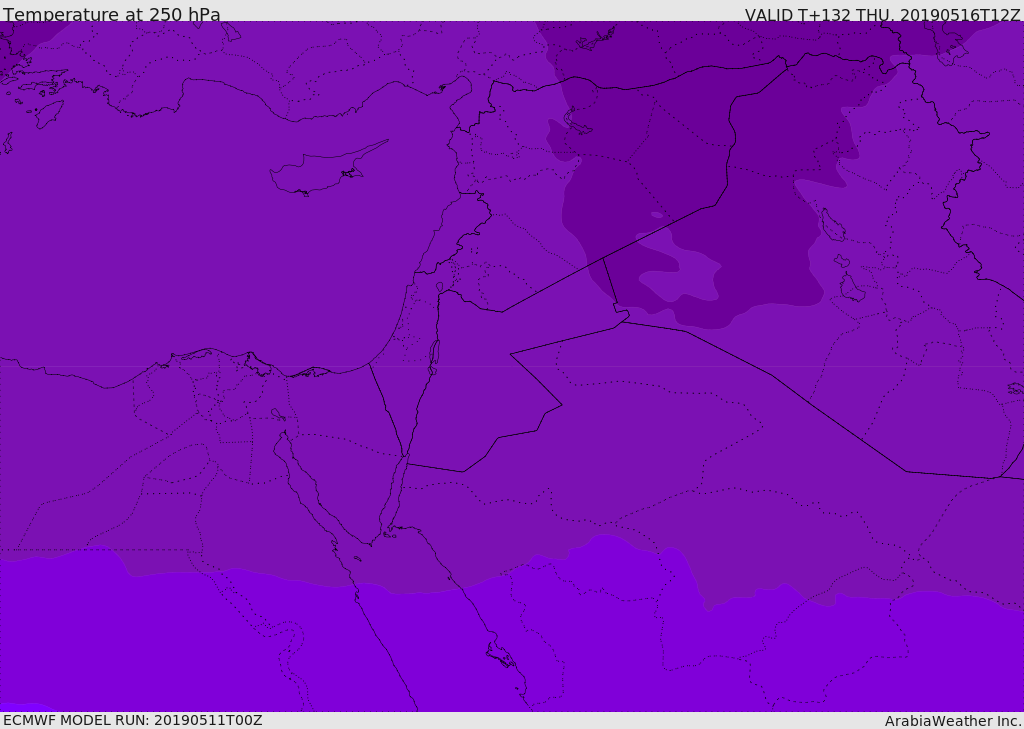Click the 'VALID T+132 THU. 20190516T12Z' label
The image size is (1024, 729).
pos(882,15)
